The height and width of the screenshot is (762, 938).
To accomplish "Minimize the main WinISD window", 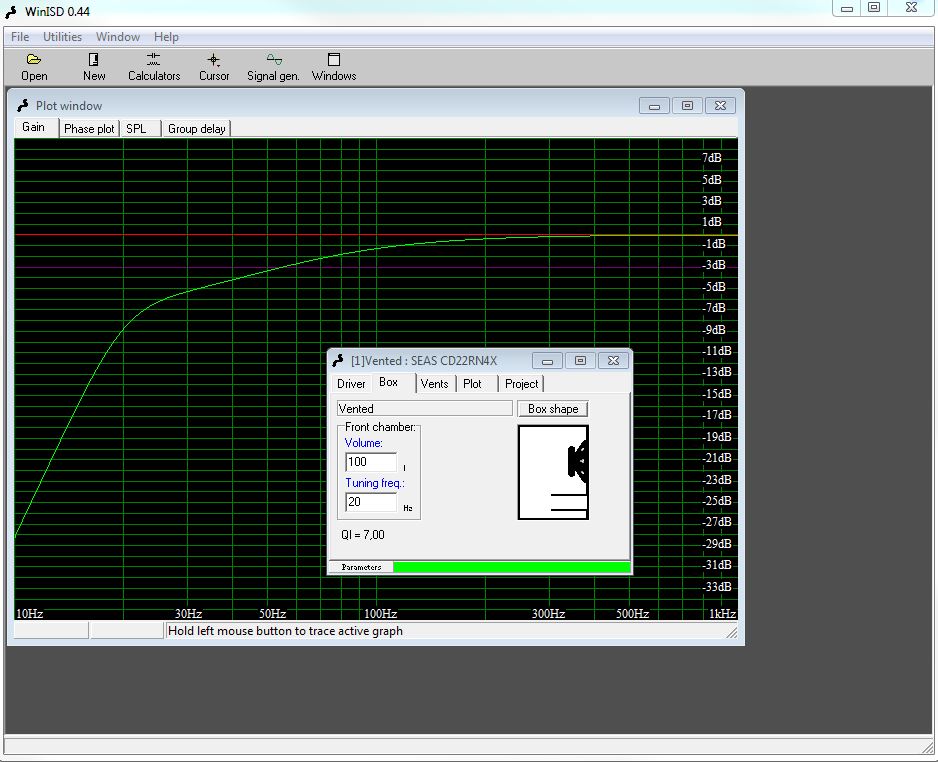I will pyautogui.click(x=846, y=8).
